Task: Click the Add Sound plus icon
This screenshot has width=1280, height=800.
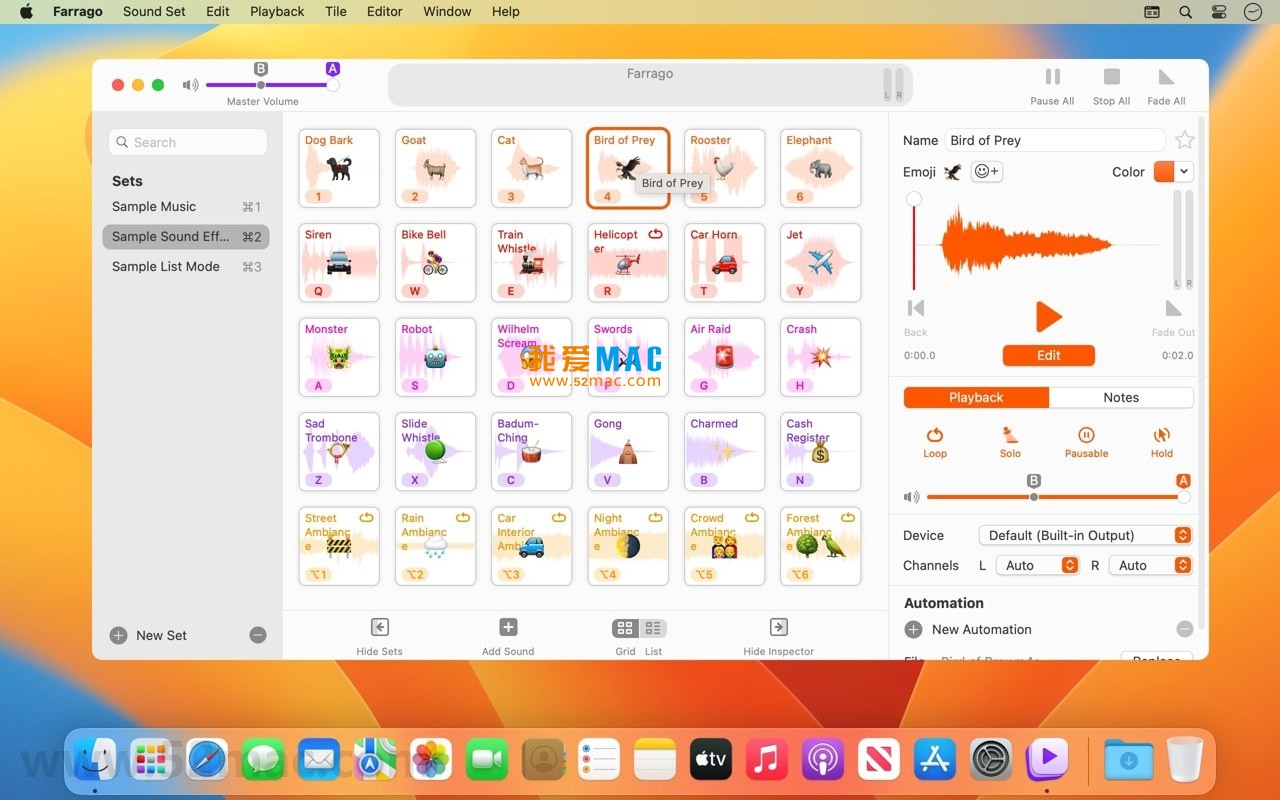Action: pyautogui.click(x=508, y=627)
